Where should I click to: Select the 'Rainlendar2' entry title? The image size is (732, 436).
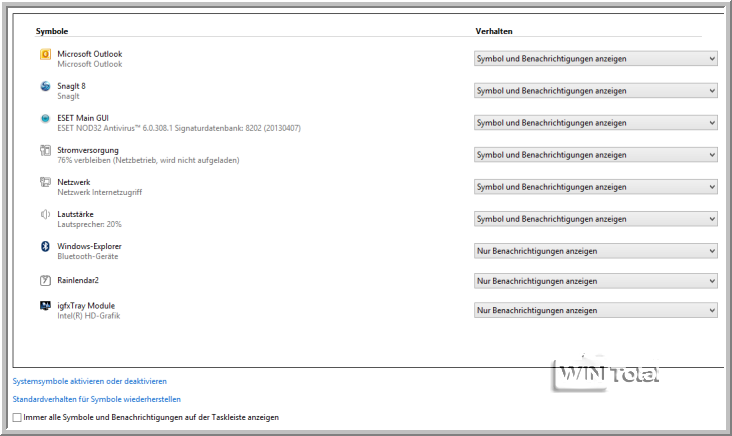78,281
